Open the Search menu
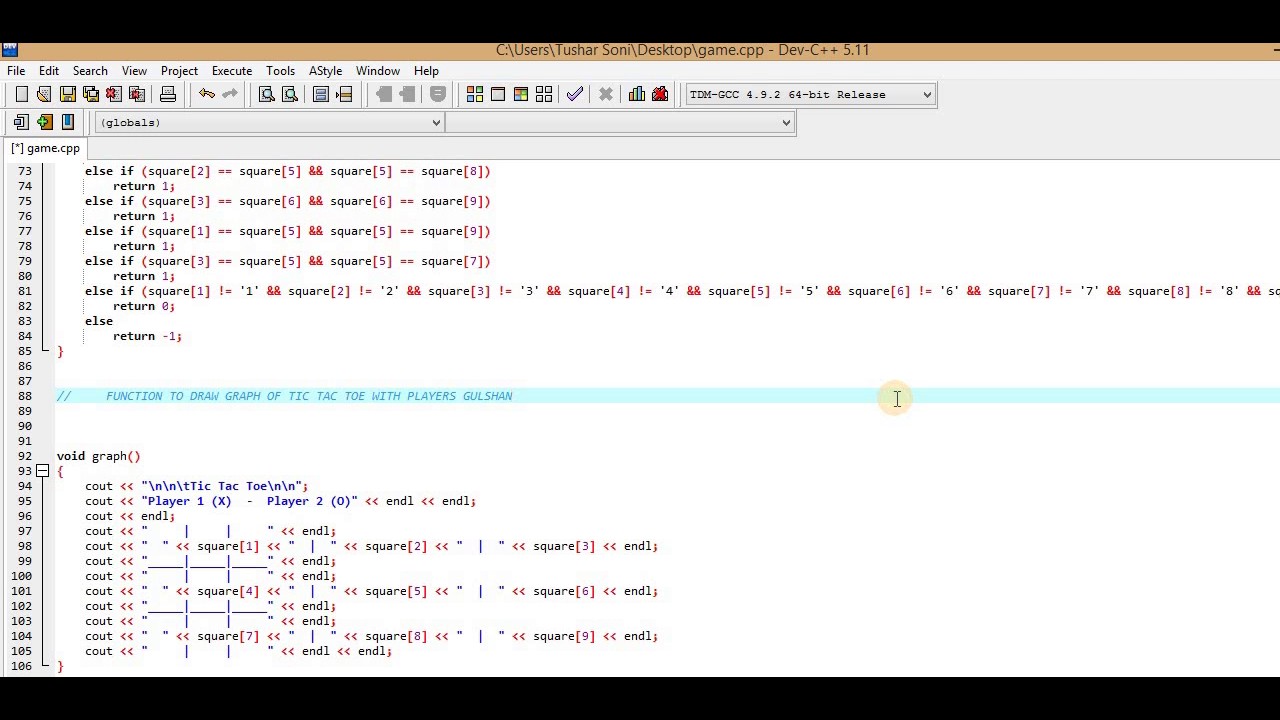This screenshot has width=1280, height=720. click(90, 71)
